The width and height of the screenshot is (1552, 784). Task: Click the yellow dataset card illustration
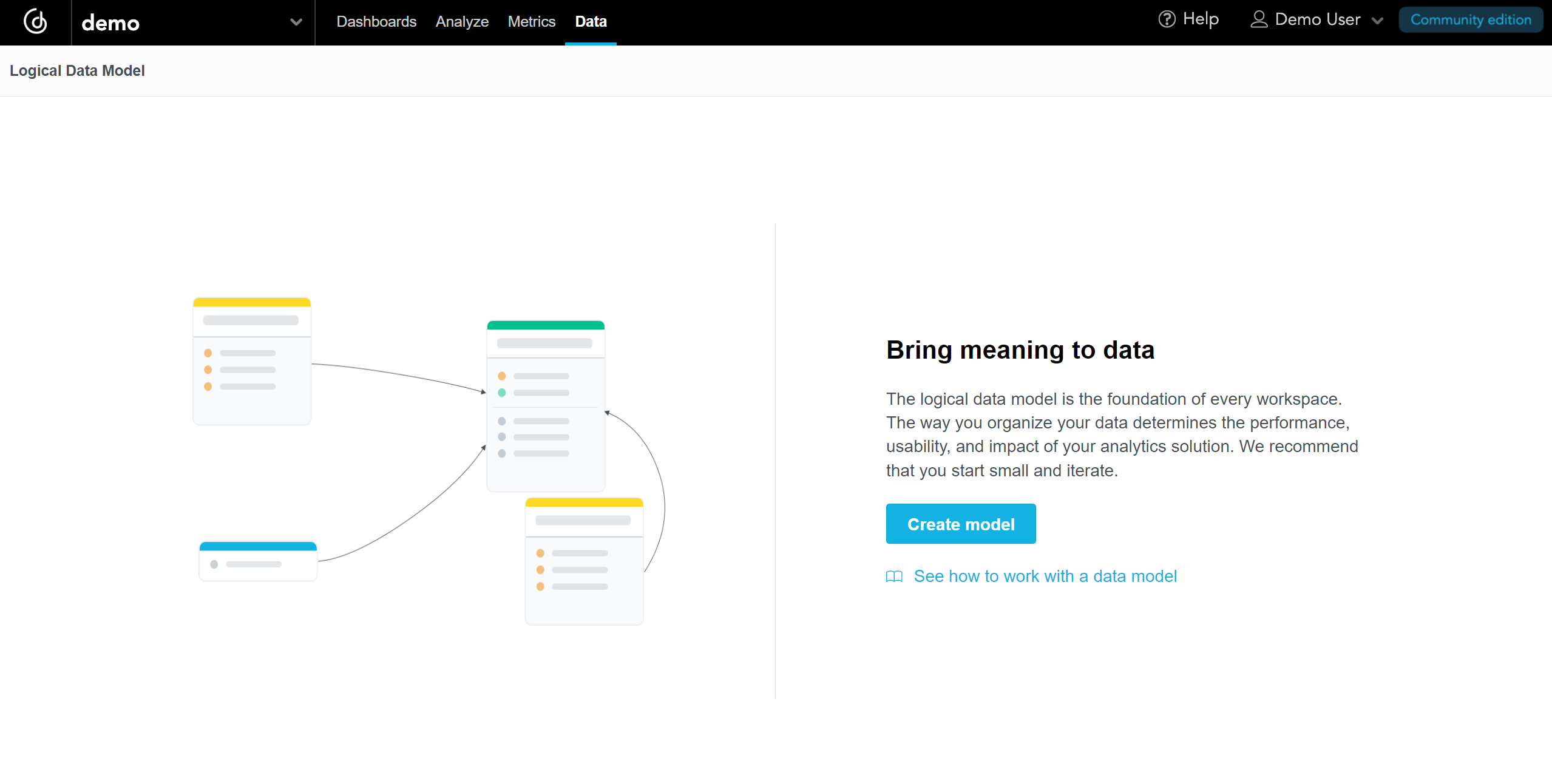pos(252,361)
